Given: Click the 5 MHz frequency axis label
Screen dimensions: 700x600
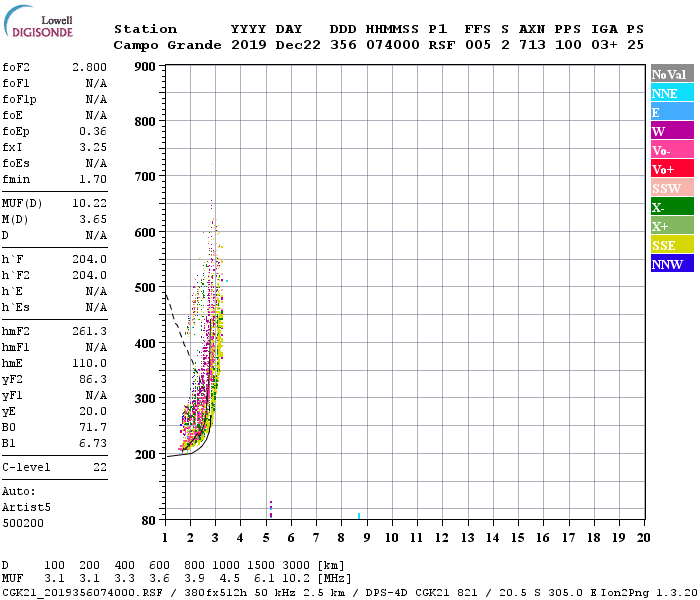Looking at the screenshot, I should pos(266,538).
